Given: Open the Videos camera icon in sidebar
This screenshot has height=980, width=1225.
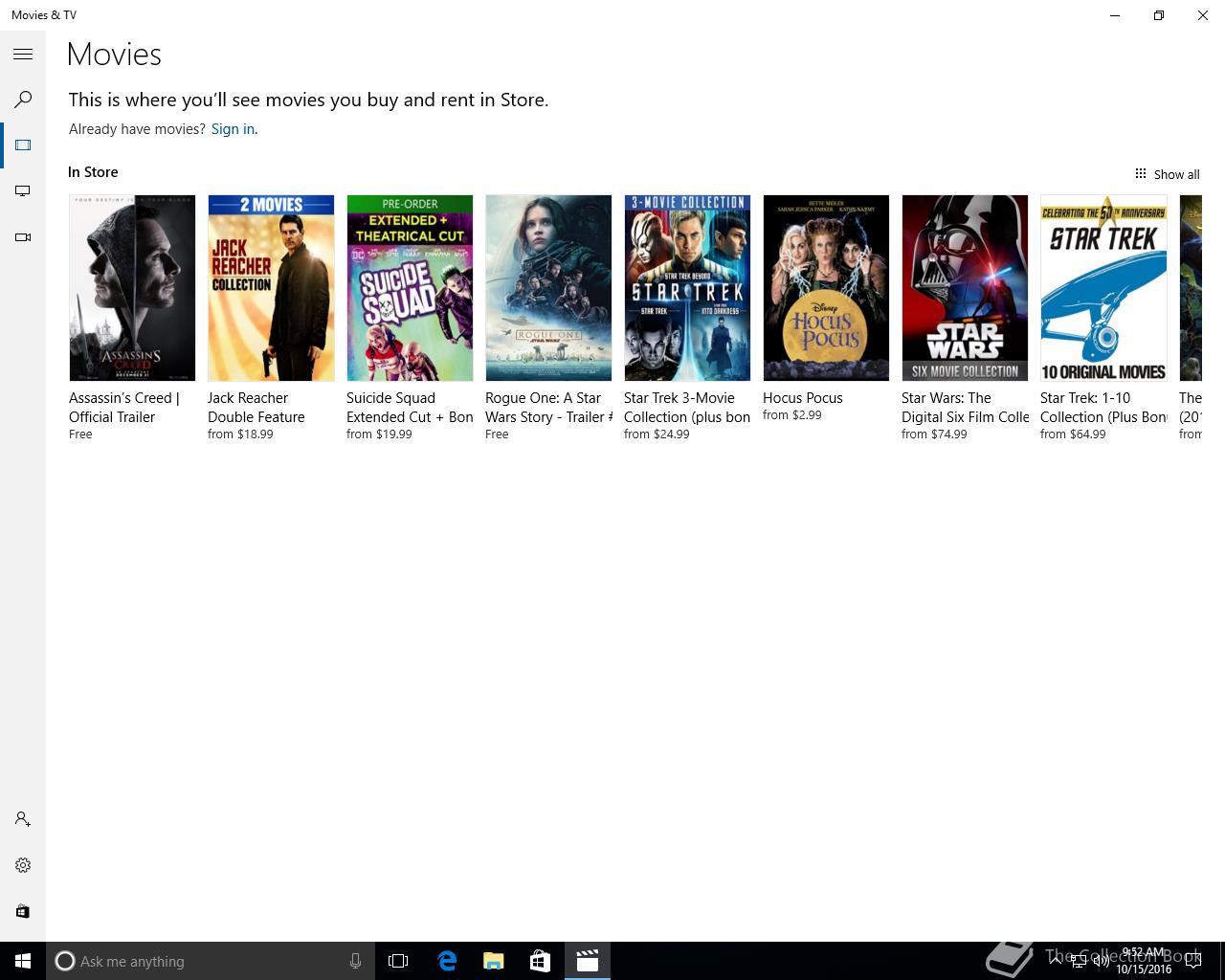Looking at the screenshot, I should 23,237.
